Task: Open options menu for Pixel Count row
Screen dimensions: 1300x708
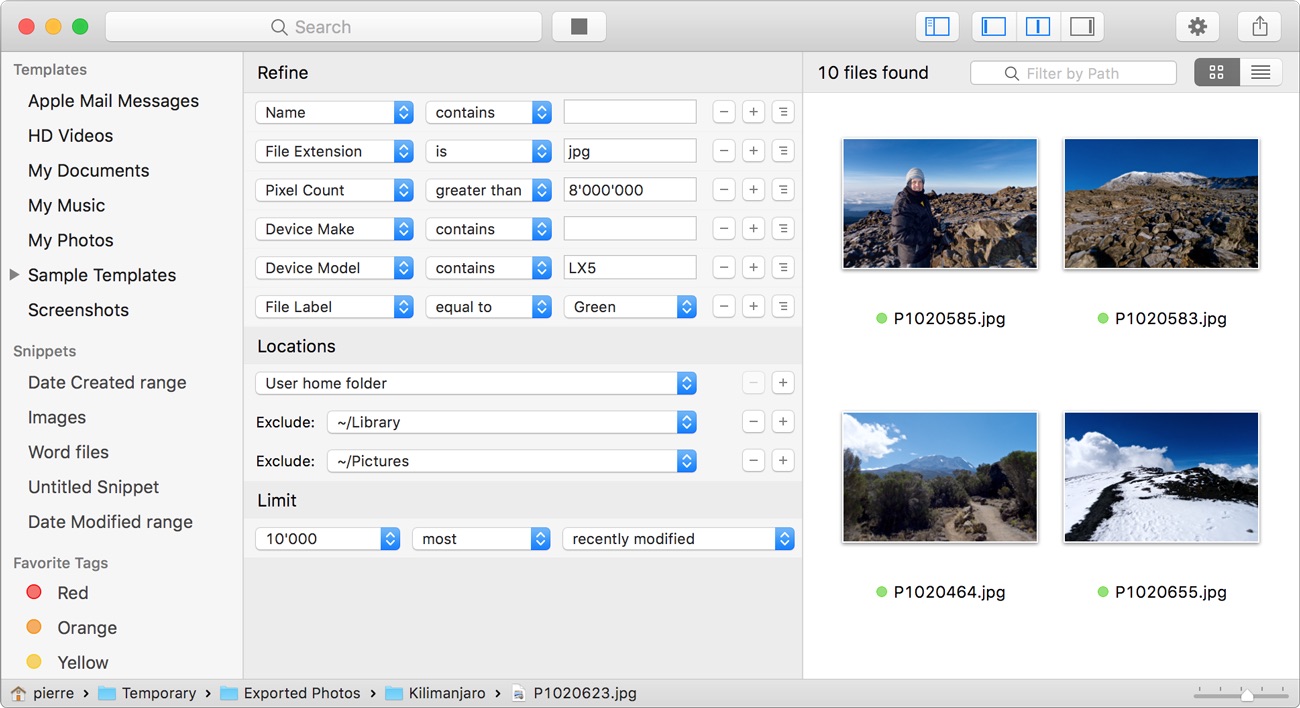Action: point(784,190)
